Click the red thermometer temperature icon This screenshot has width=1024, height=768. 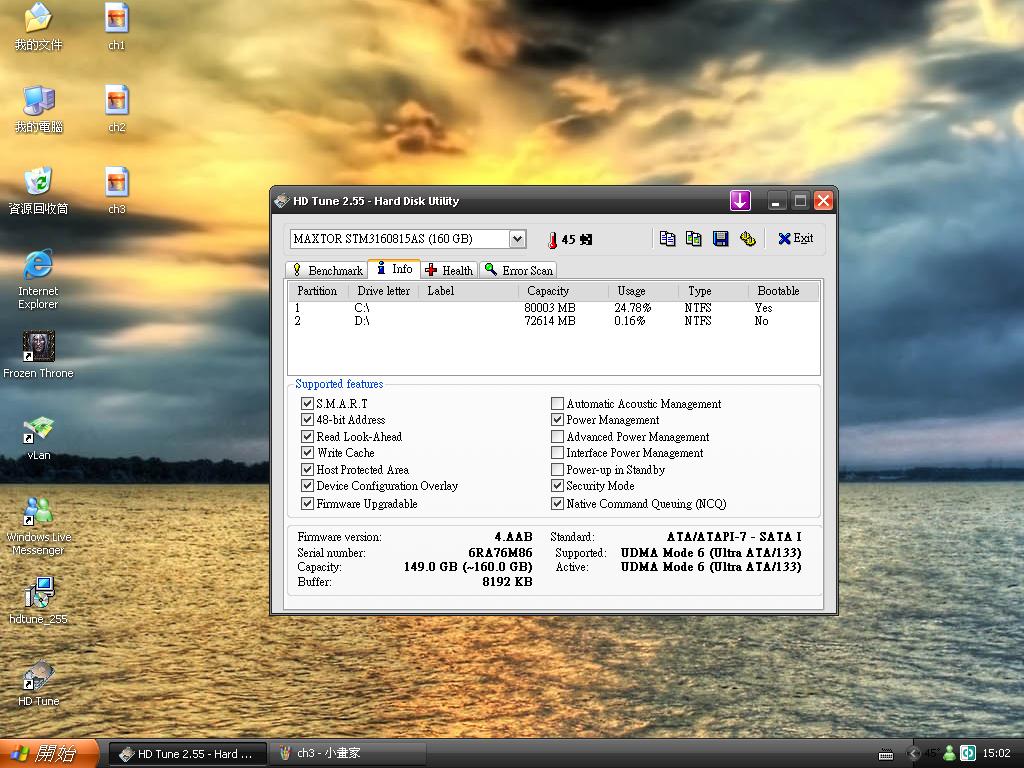pyautogui.click(x=551, y=240)
